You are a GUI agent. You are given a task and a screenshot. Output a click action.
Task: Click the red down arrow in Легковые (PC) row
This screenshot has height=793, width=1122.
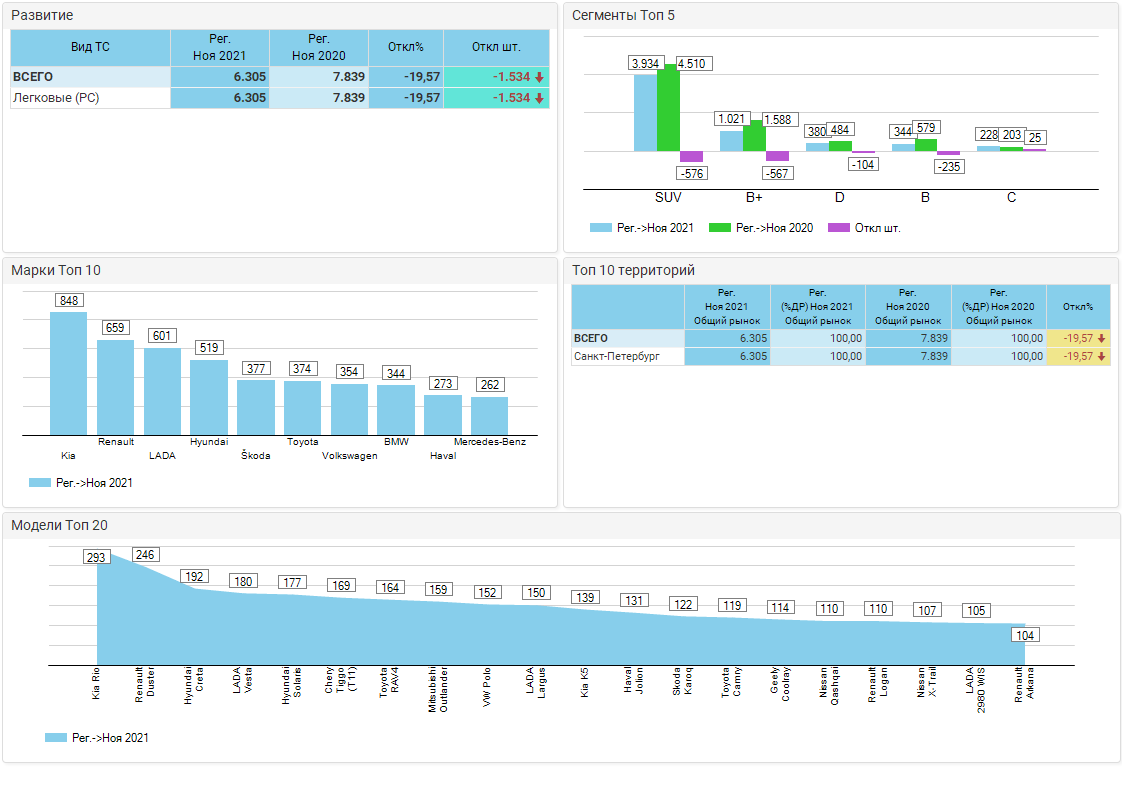539,98
